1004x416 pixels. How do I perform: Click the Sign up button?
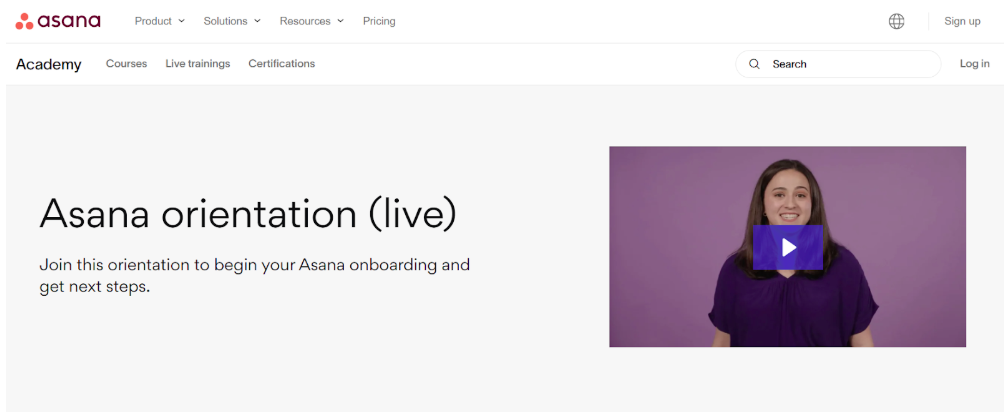click(962, 21)
